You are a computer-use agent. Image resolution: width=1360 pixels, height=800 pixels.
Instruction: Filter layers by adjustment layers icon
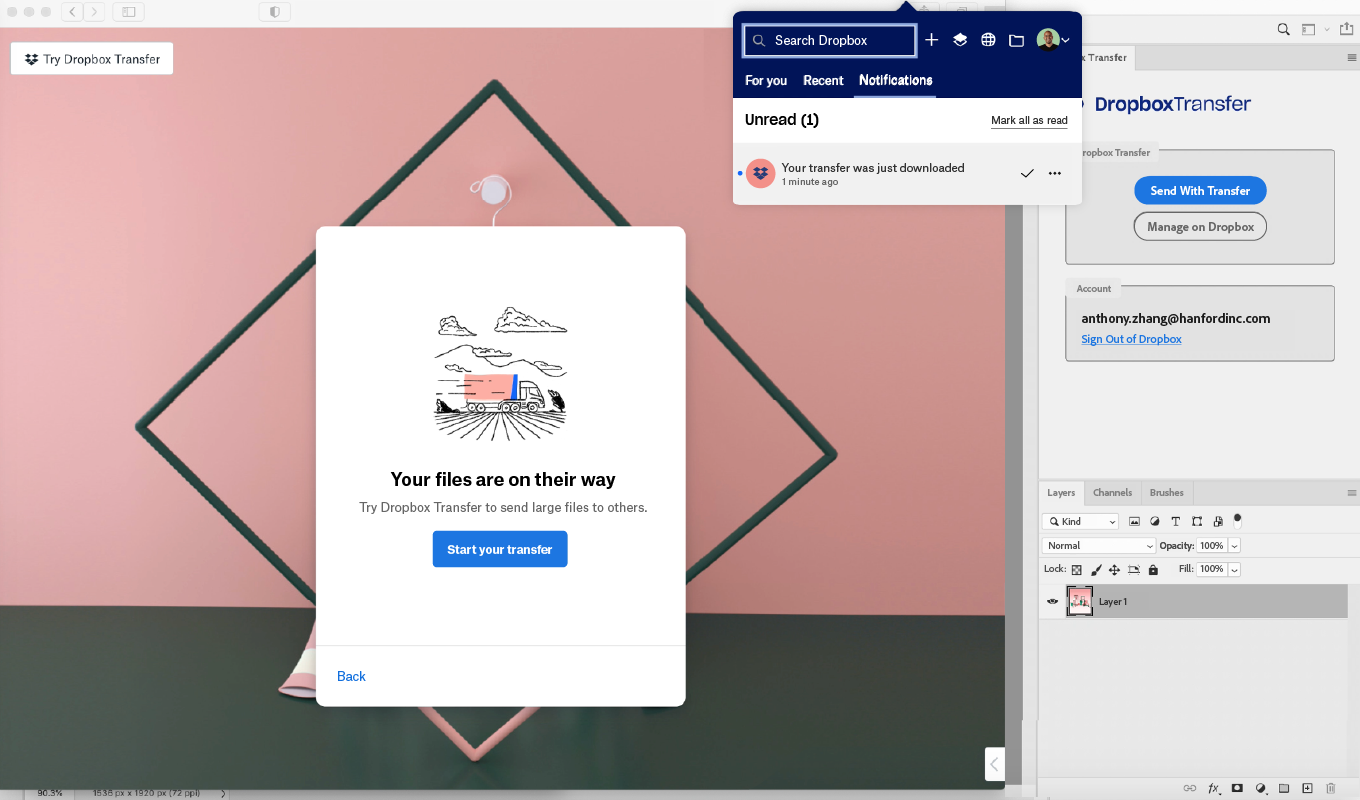(1155, 521)
